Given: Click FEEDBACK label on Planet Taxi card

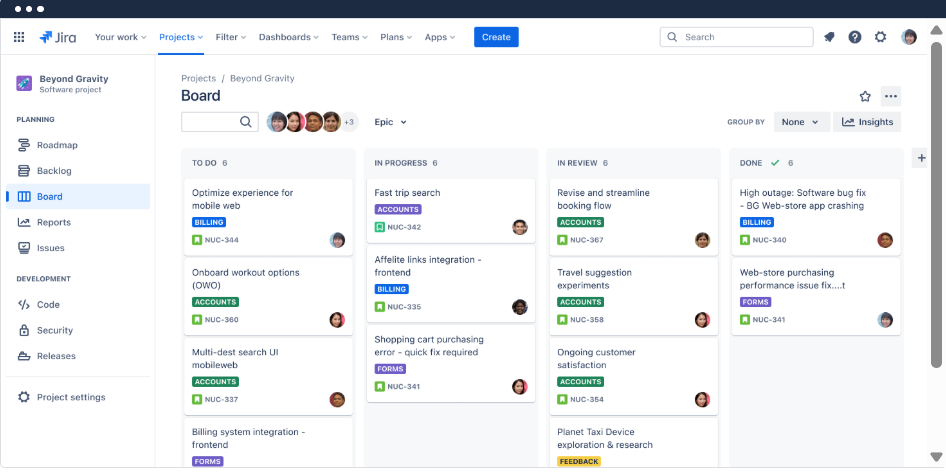Looking at the screenshot, I should pos(579,462).
